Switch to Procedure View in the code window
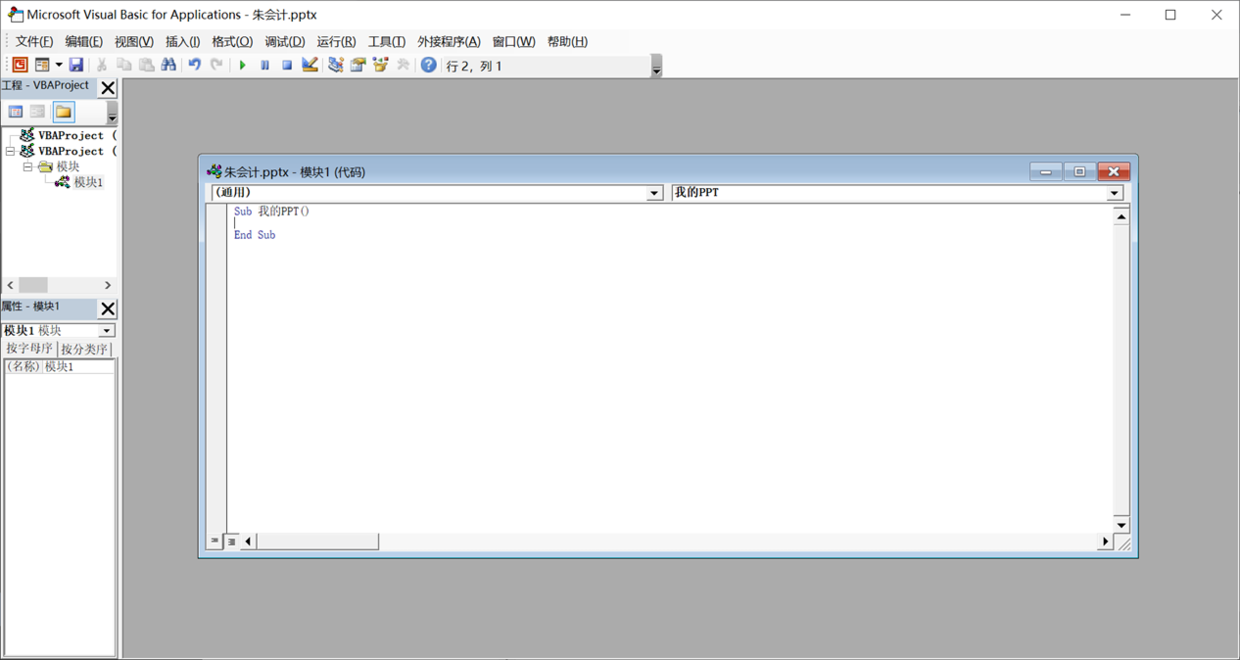1240x660 pixels. (215, 541)
